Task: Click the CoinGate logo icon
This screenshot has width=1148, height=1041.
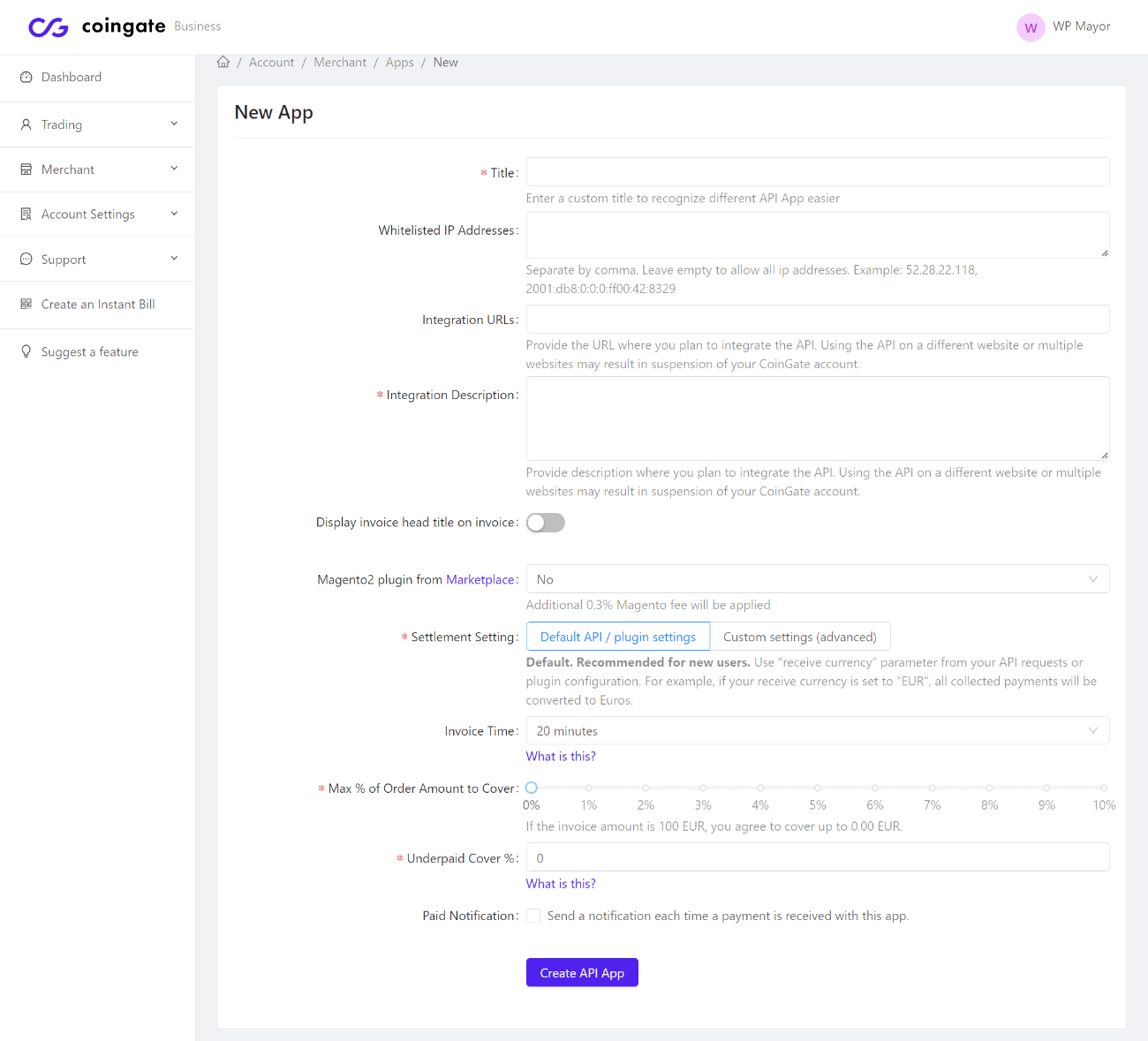Action: click(x=49, y=27)
